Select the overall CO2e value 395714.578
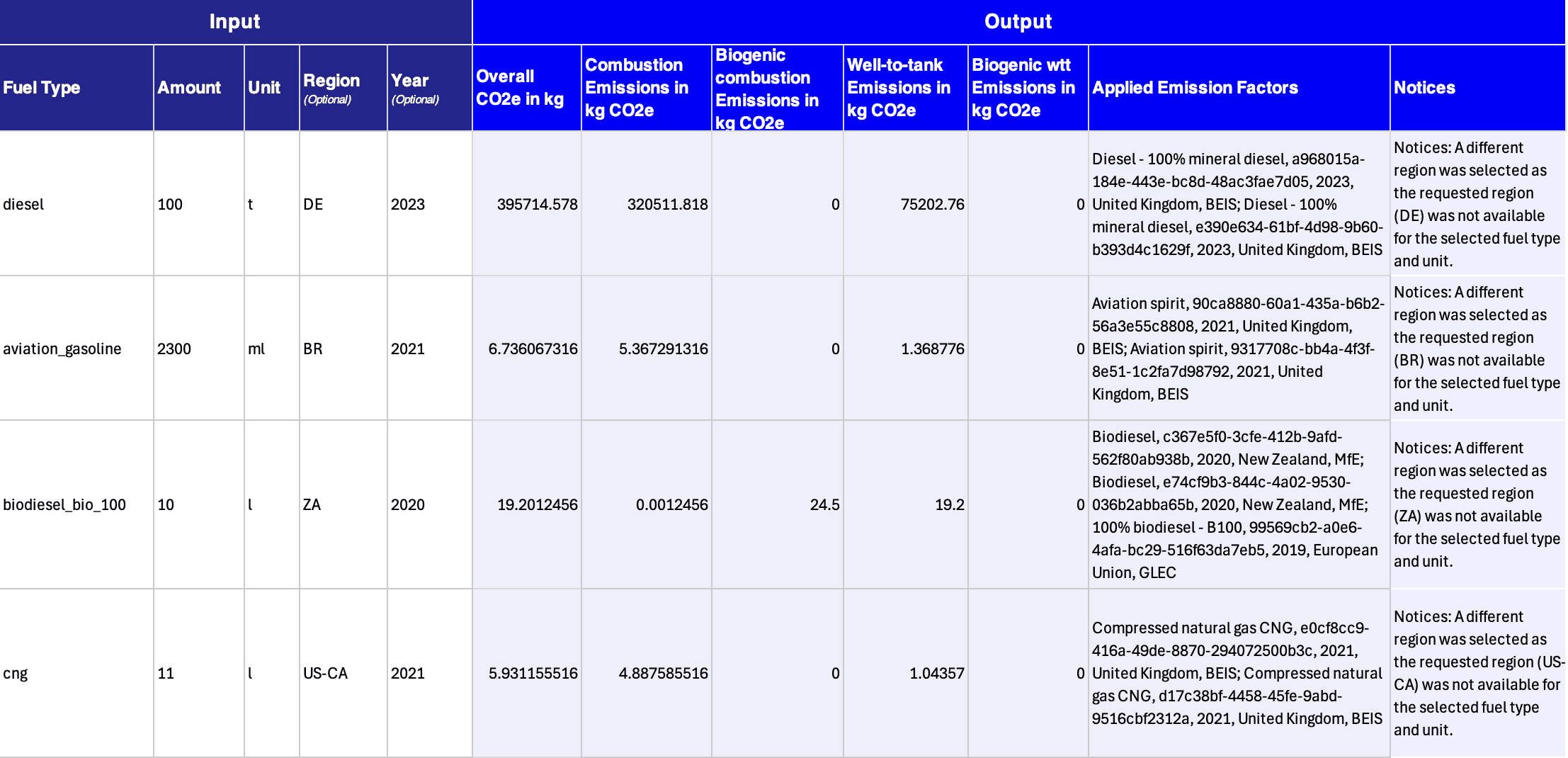 click(x=537, y=204)
